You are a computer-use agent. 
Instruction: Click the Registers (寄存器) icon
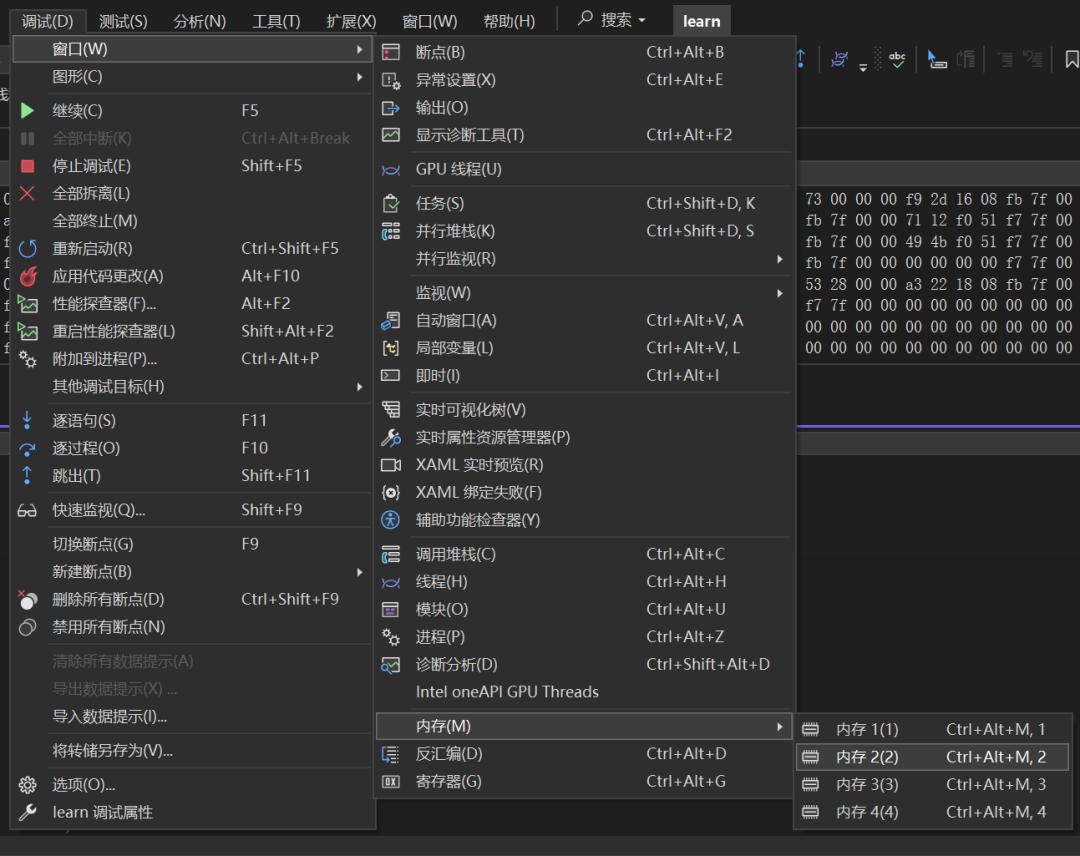click(391, 782)
